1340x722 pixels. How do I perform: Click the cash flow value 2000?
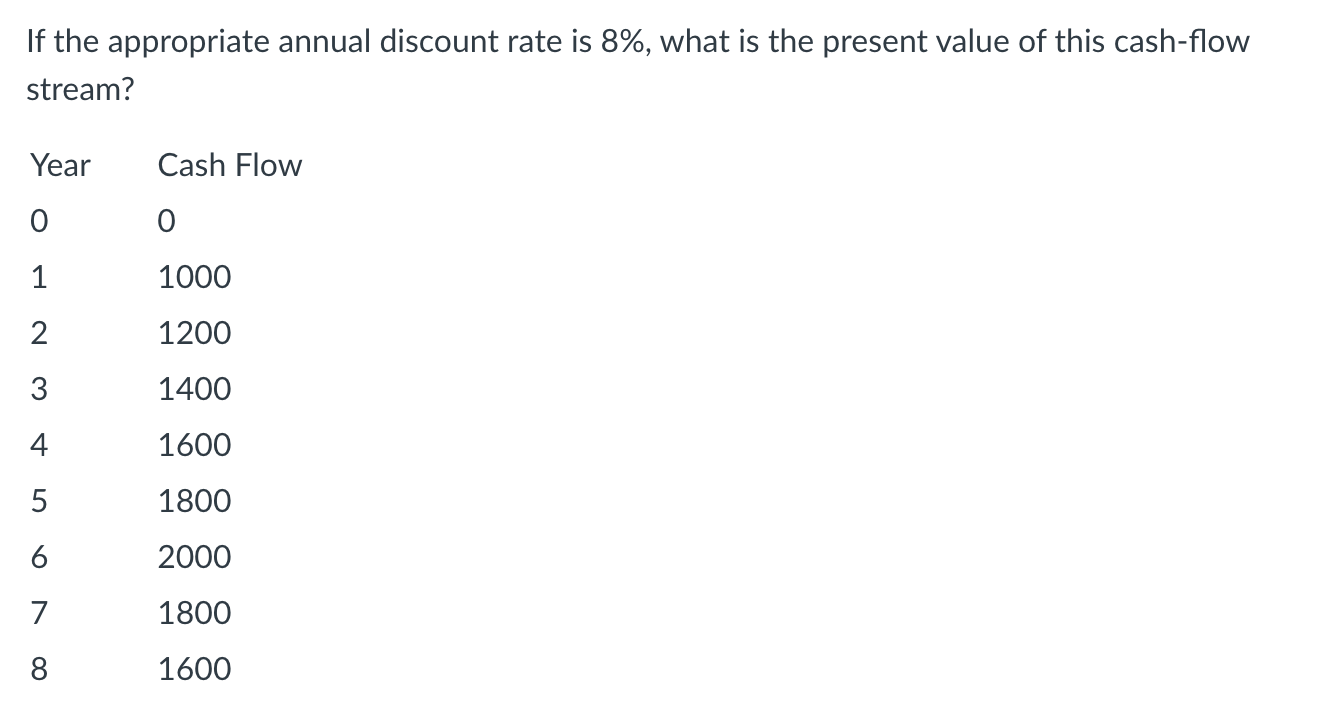point(194,557)
